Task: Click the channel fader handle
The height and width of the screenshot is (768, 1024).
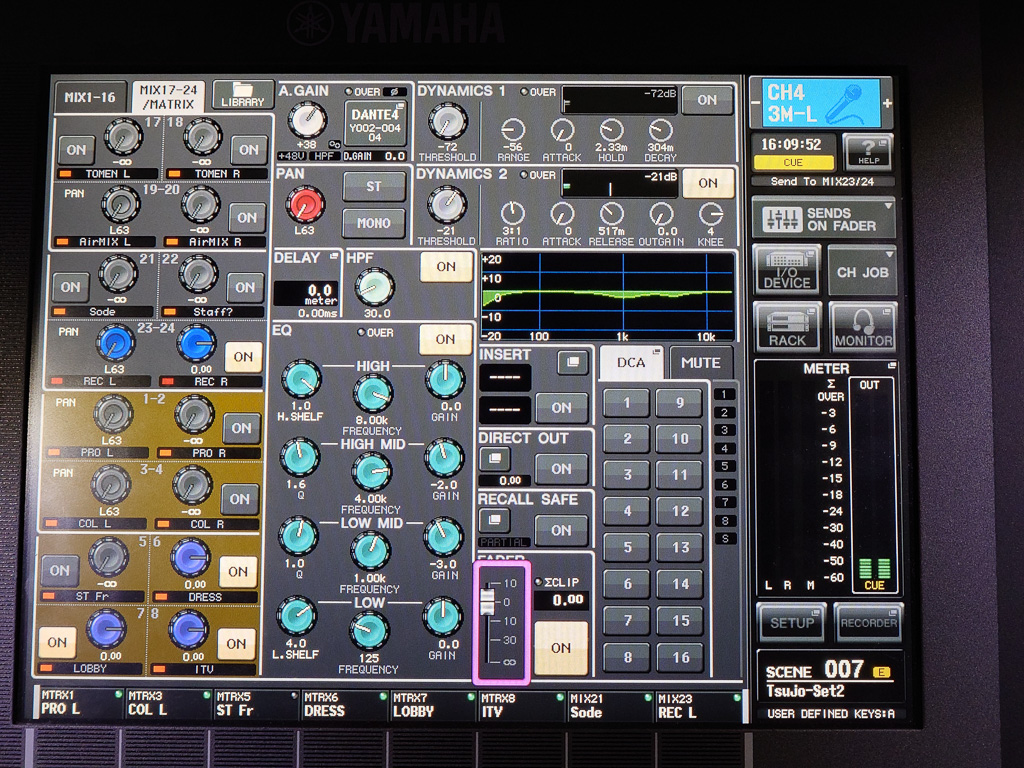Action: pyautogui.click(x=488, y=601)
